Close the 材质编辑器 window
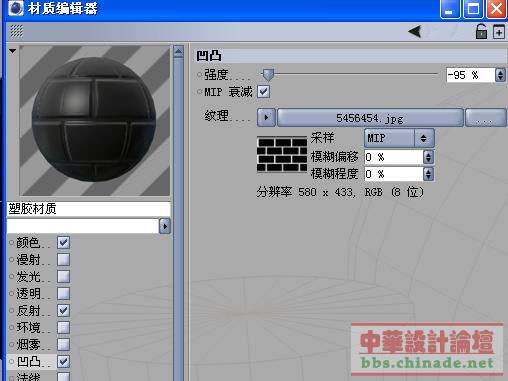This screenshot has width=508, height=381. 496,9
